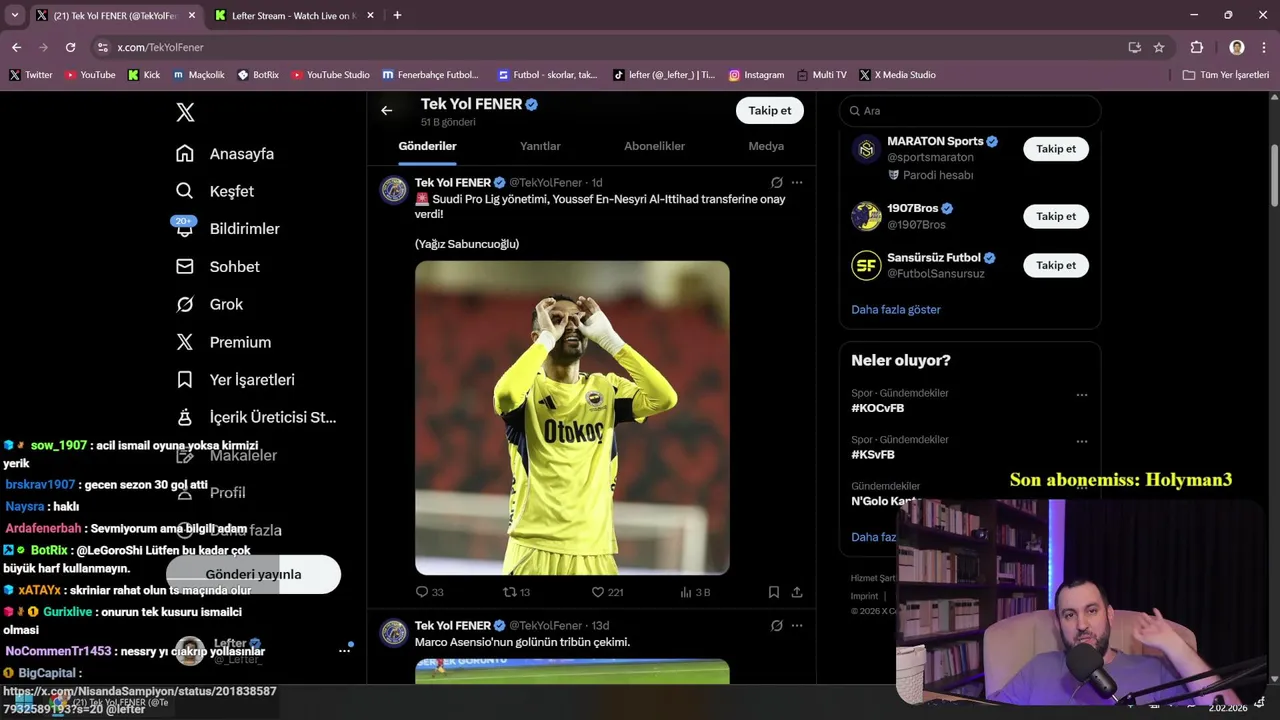Screen dimensions: 1280x720
Task: Click Tek Yol FENER avatar on first post
Action: pyautogui.click(x=394, y=190)
